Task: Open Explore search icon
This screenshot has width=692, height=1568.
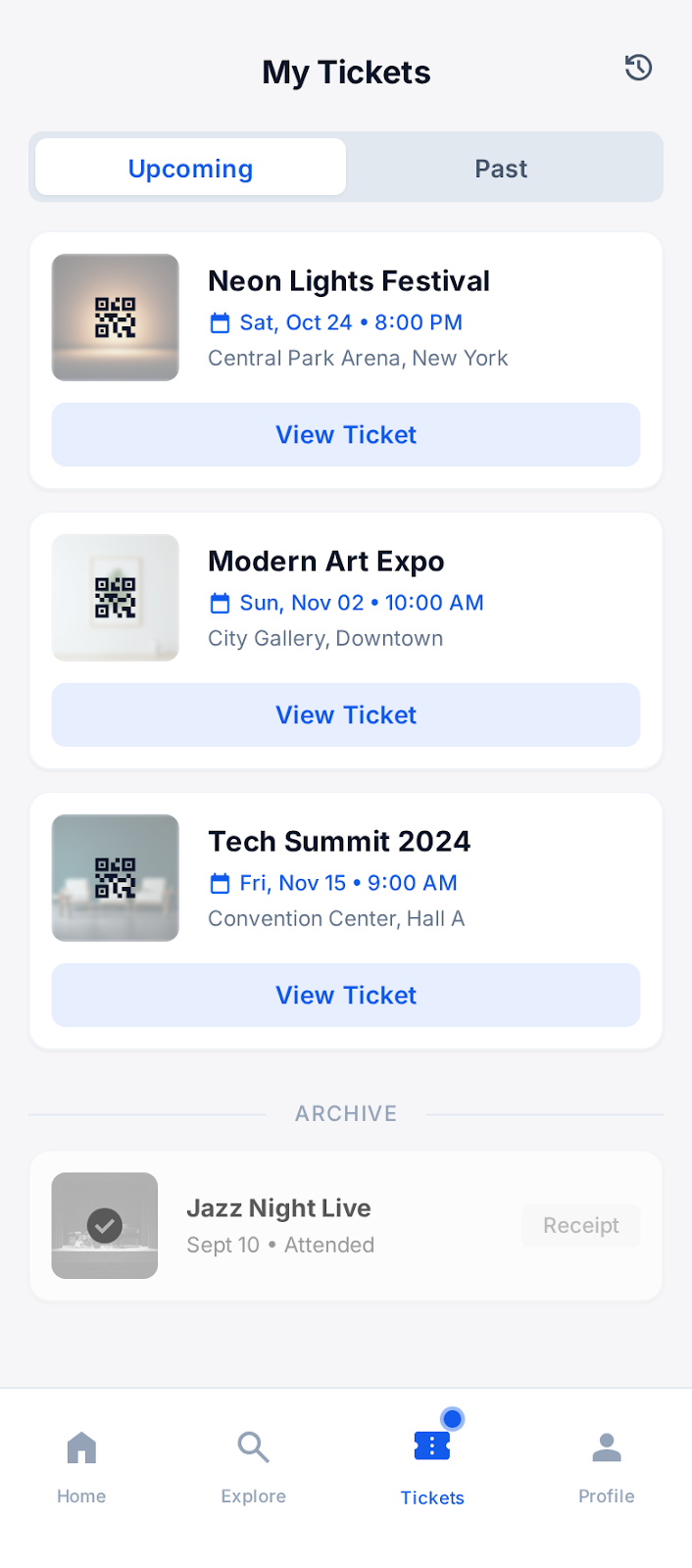Action: [x=253, y=1447]
